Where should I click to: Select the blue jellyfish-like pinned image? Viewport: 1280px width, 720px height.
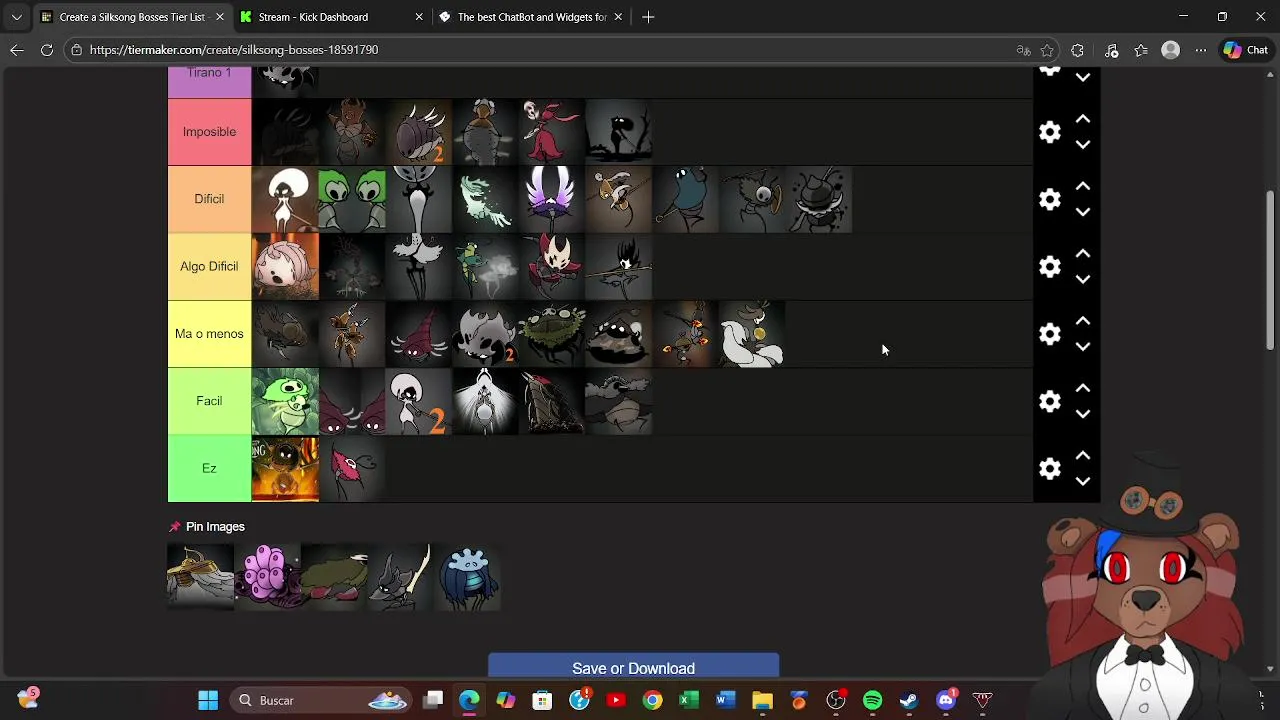tap(467, 576)
